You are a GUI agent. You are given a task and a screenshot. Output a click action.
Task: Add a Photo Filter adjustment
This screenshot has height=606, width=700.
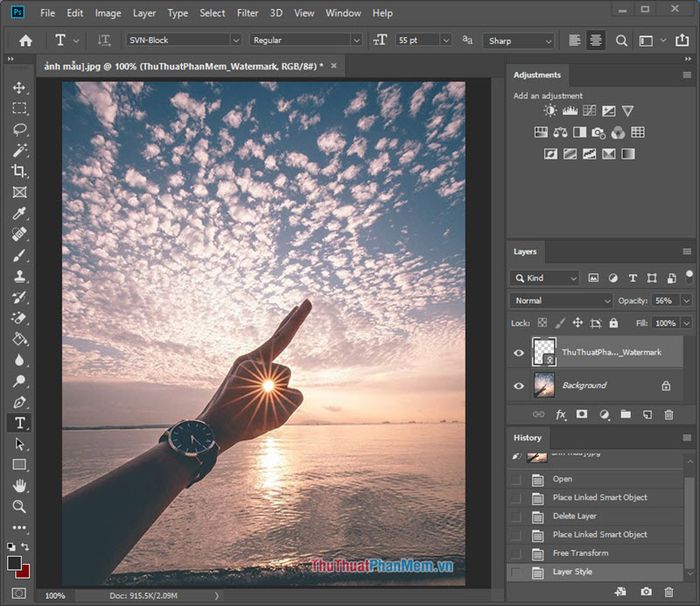[598, 133]
